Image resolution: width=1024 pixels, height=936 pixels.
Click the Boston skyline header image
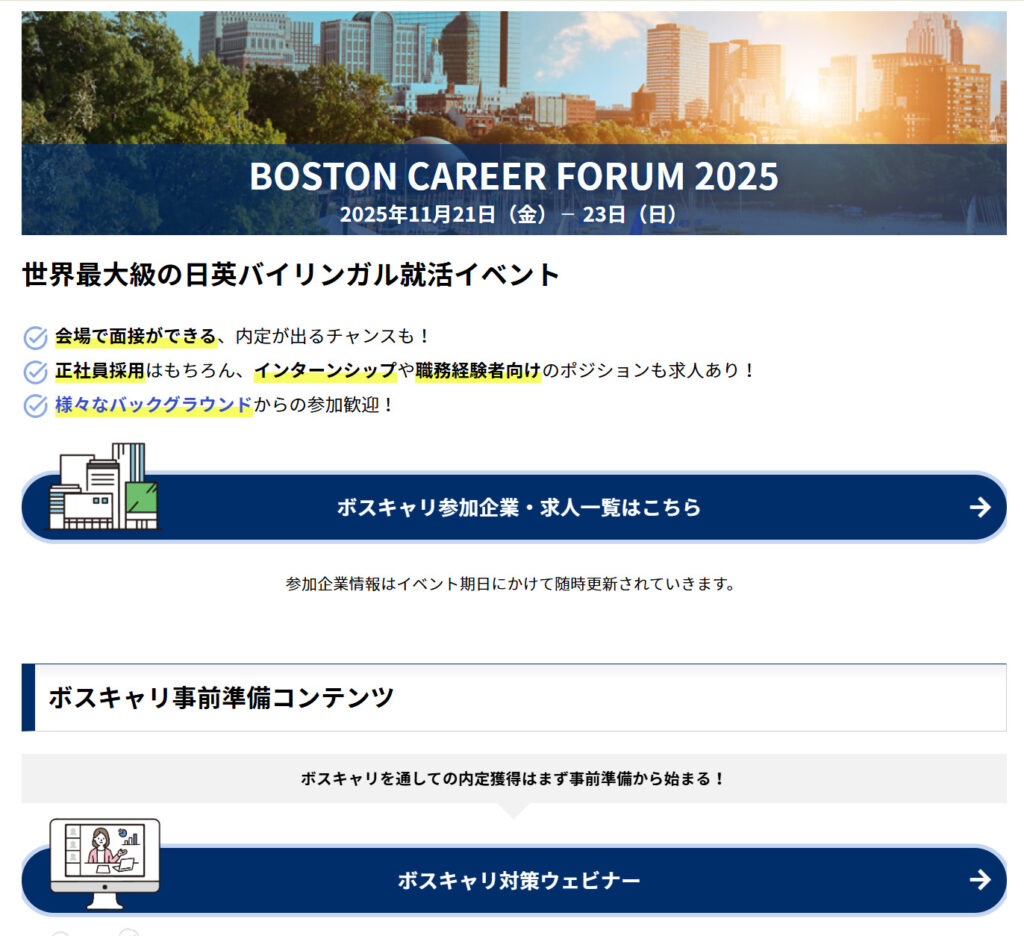512,70
